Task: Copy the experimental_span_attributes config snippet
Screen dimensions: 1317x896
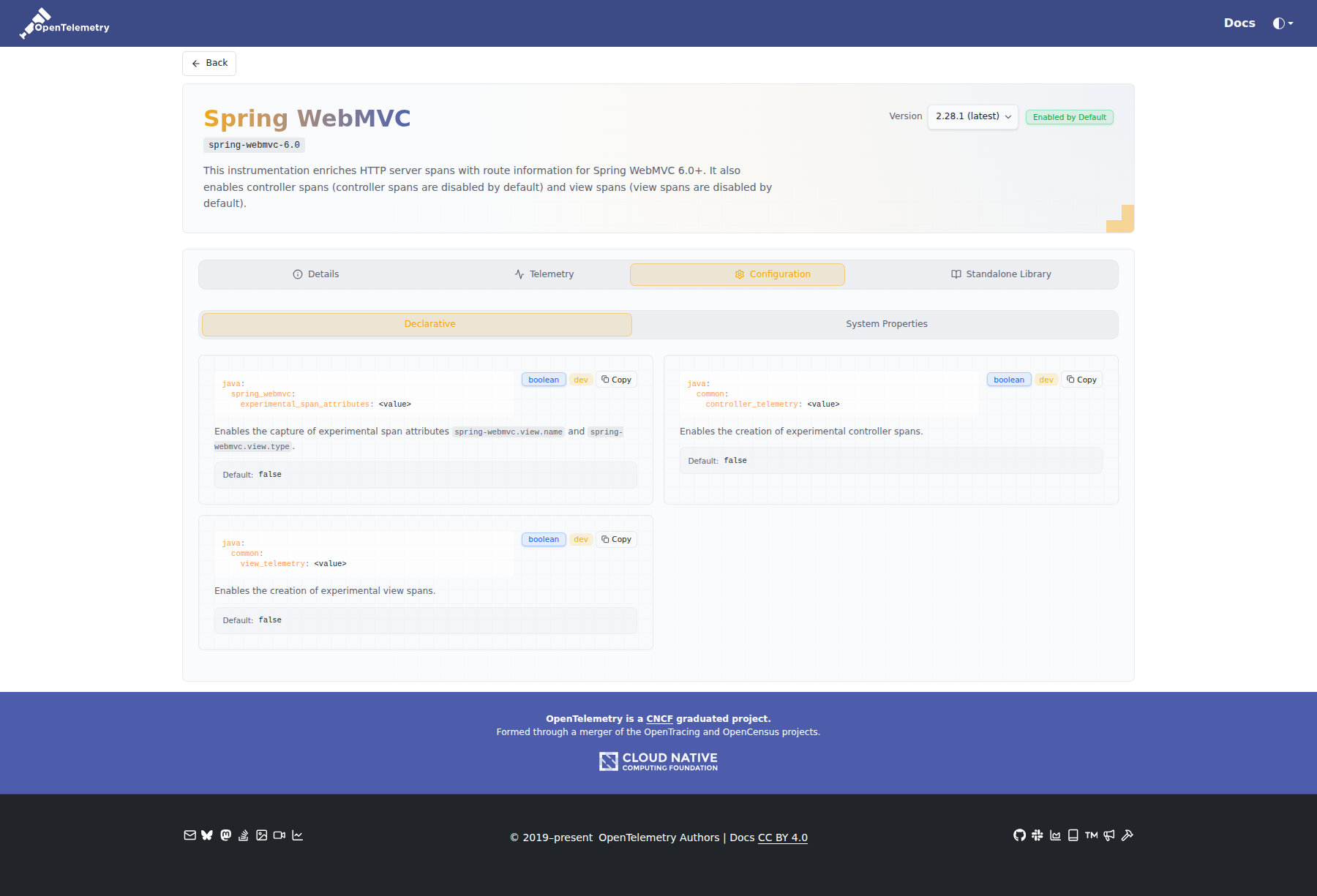Action: tap(616, 380)
